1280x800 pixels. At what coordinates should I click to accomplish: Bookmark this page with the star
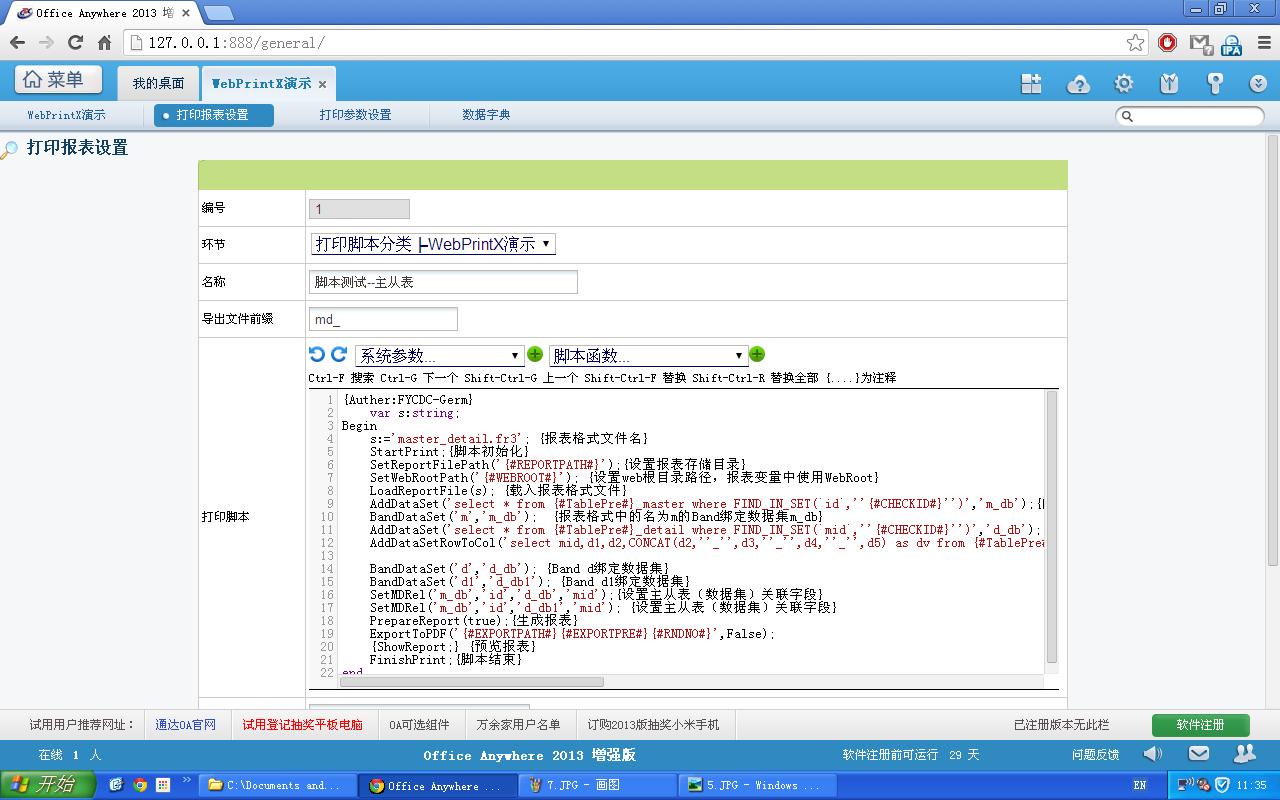click(1135, 42)
